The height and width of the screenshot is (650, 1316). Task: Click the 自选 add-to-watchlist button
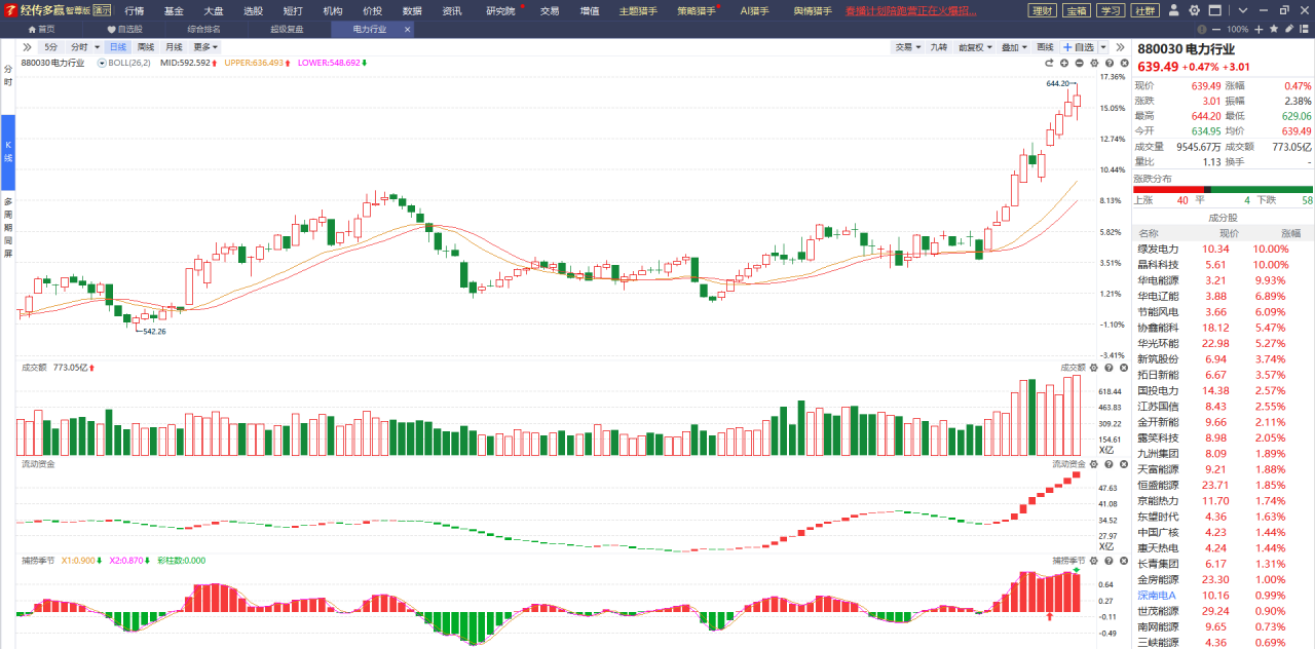point(1078,47)
